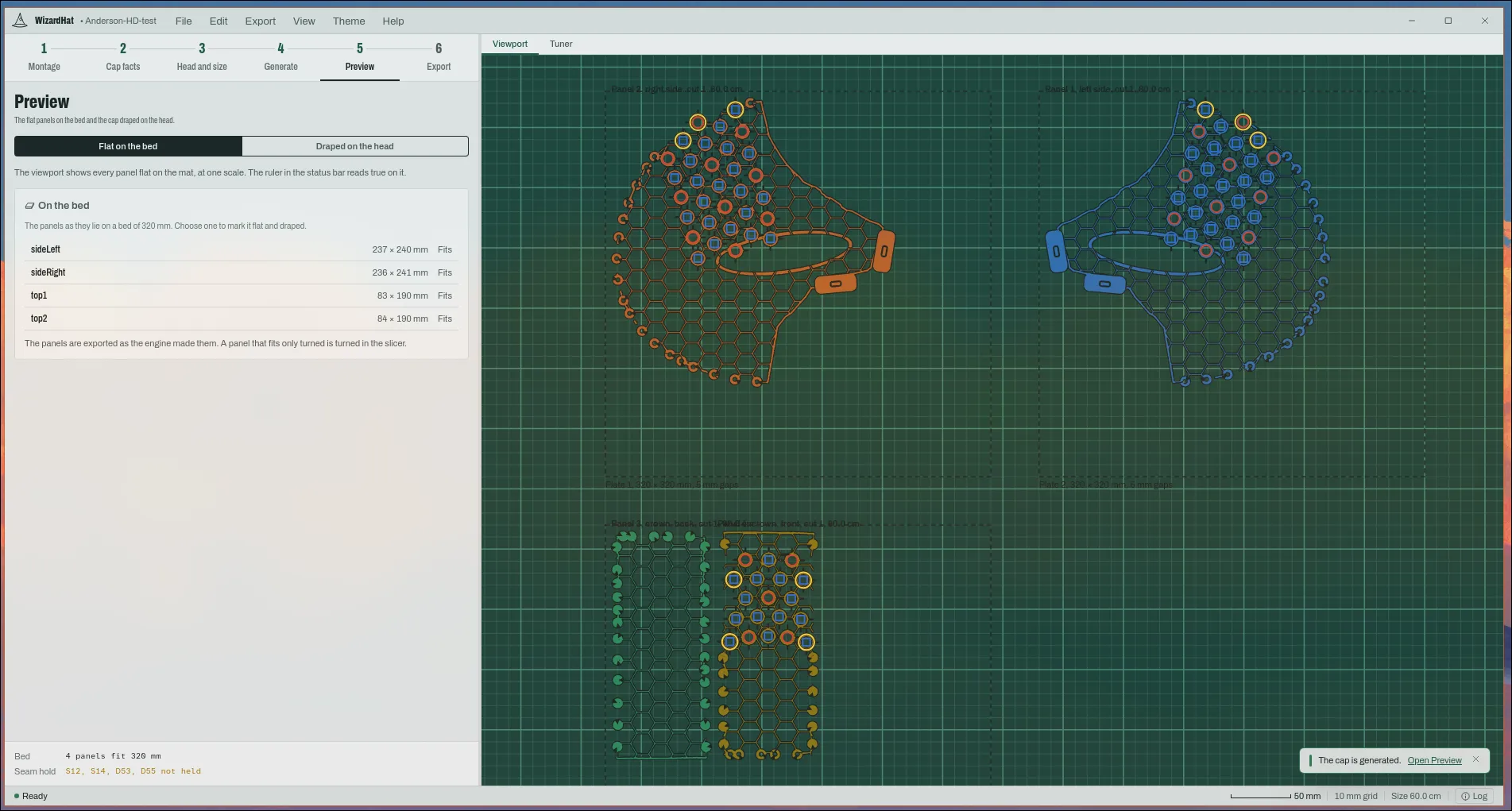This screenshot has width=1512, height=811.
Task: Click the '4 panels fit 320 mm' text
Action: tap(113, 756)
